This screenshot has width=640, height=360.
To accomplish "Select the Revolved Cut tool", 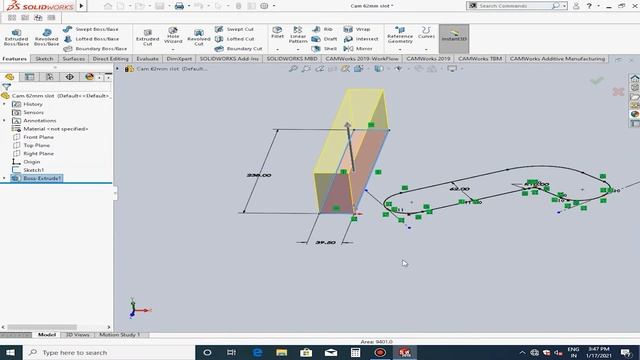I will pos(199,38).
